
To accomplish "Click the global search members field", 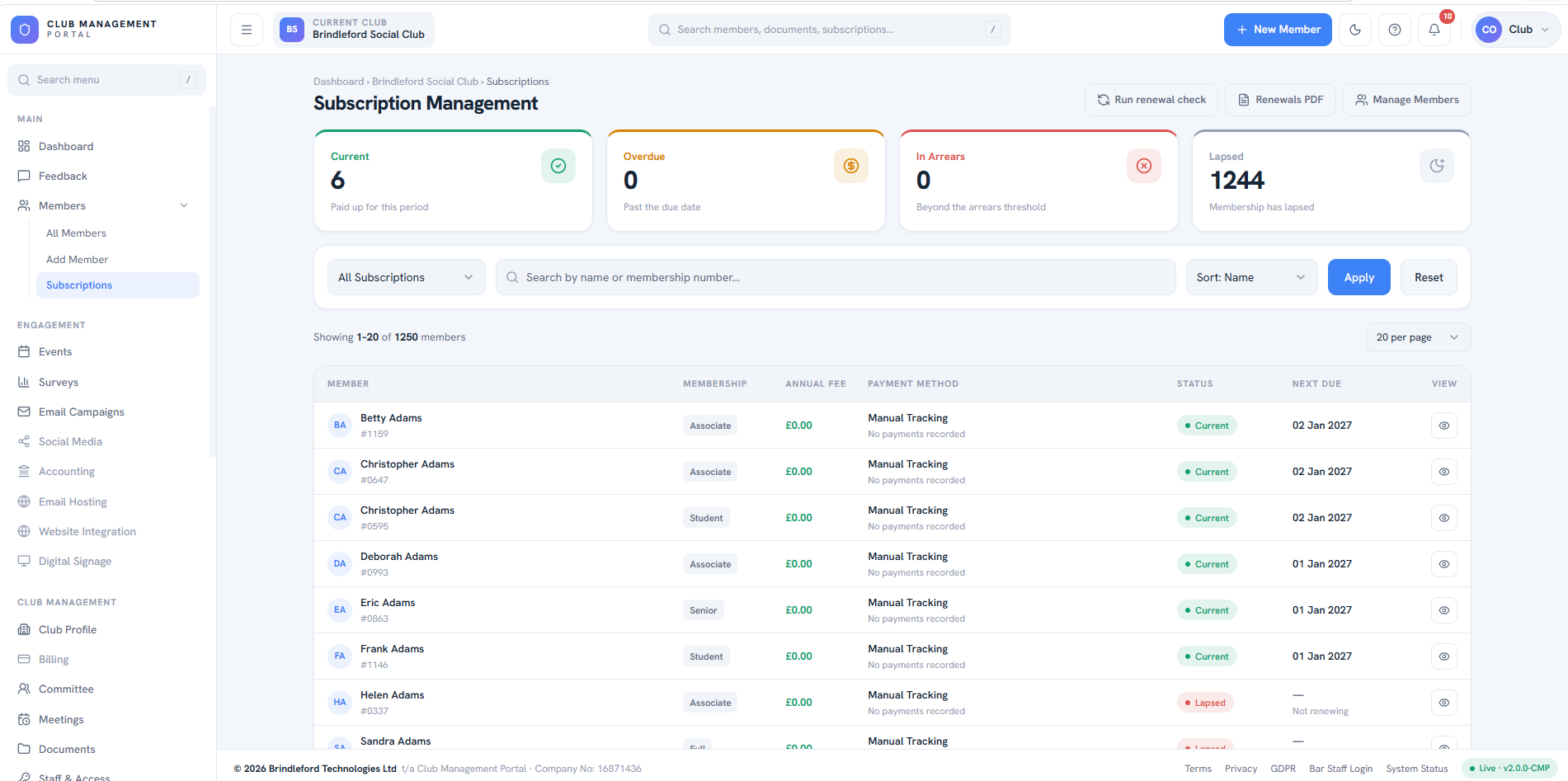I will point(830,30).
